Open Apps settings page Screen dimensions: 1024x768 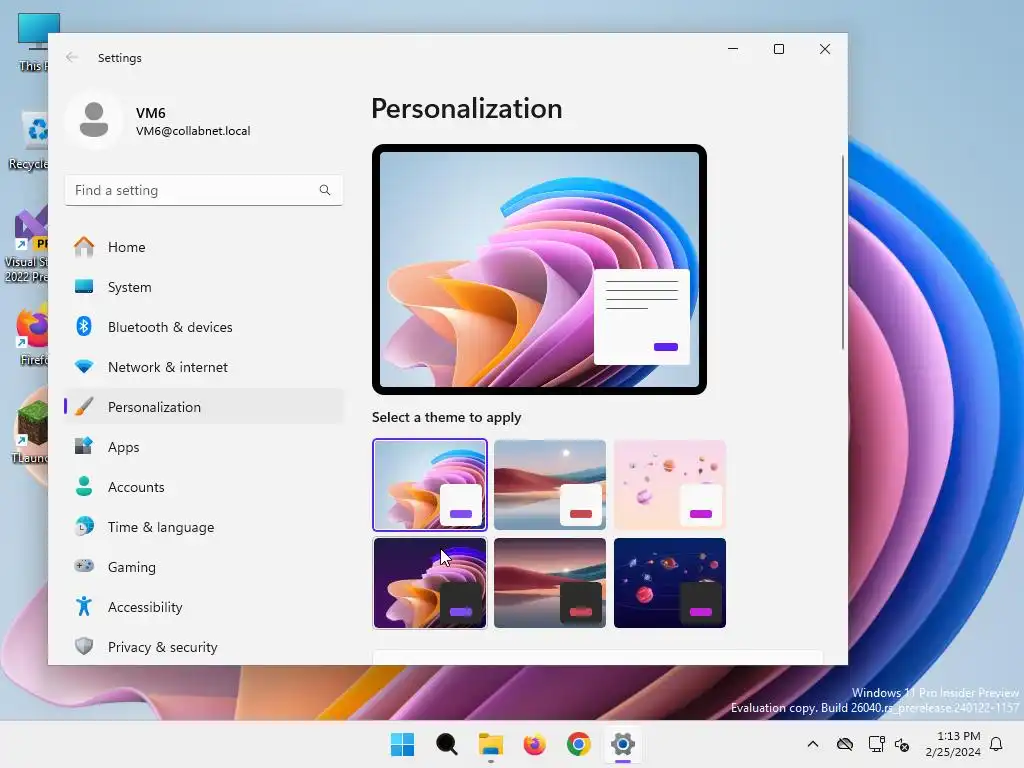(x=203, y=447)
